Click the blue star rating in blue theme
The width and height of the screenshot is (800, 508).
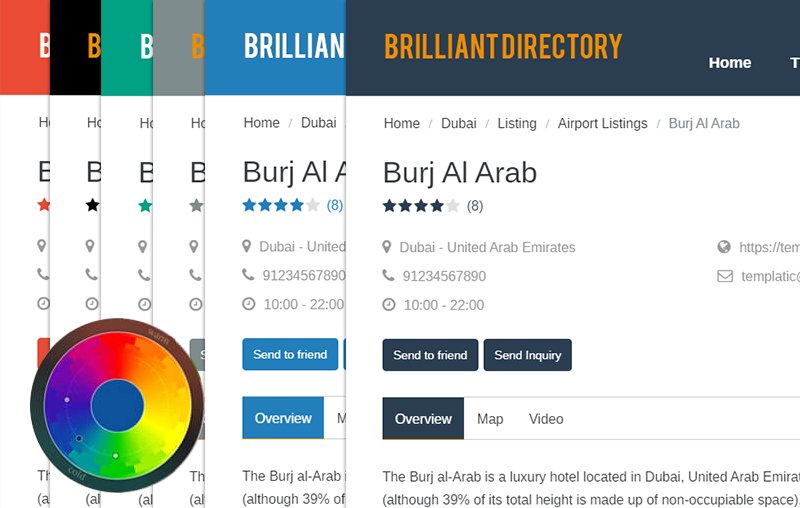tap(281, 206)
